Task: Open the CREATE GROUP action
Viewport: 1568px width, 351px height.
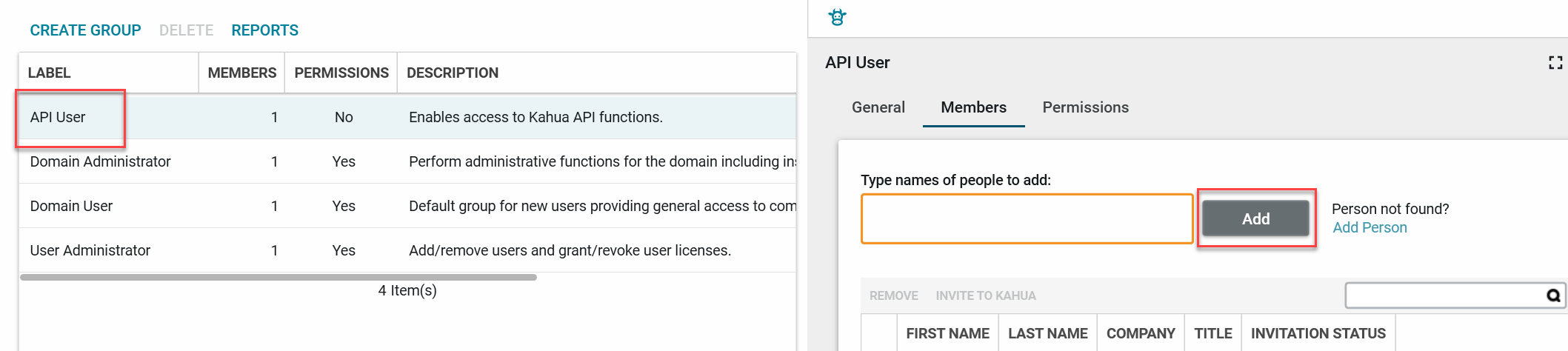Action: pyautogui.click(x=85, y=30)
